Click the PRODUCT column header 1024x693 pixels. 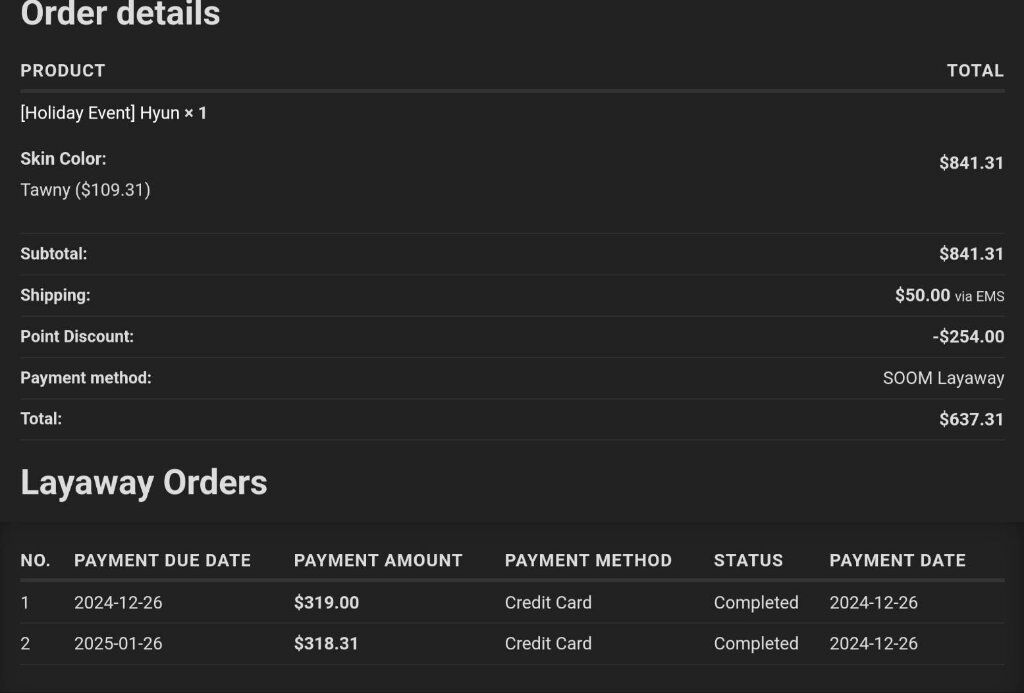63,71
